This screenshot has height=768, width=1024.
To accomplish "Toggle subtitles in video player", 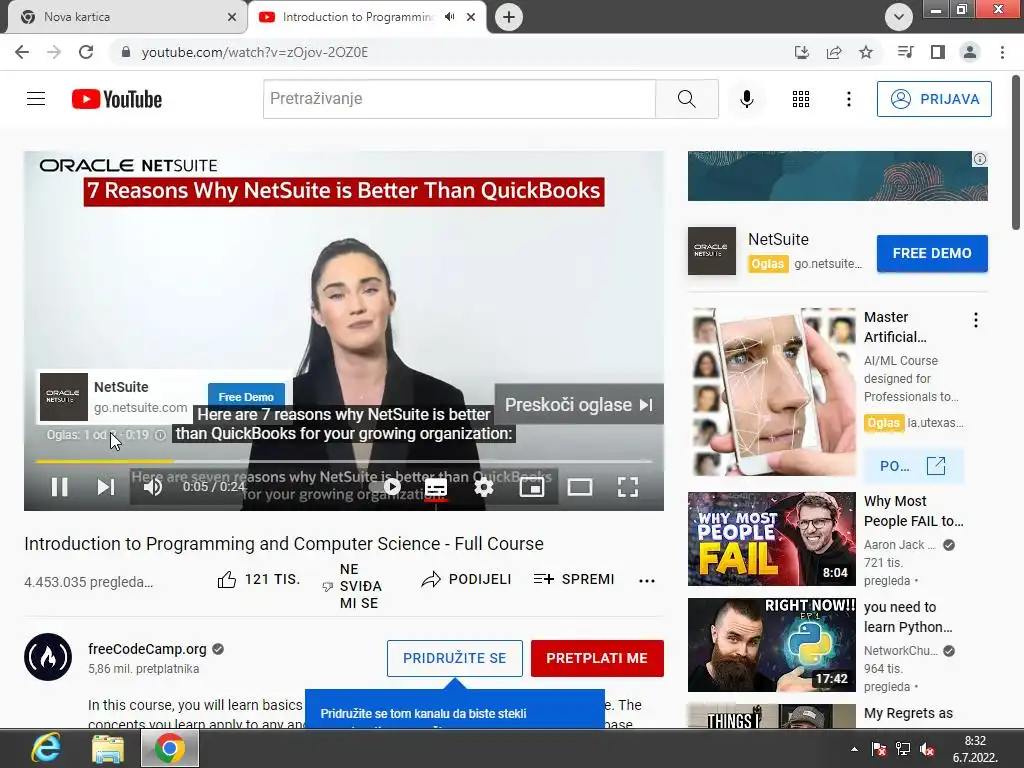I will (x=436, y=487).
